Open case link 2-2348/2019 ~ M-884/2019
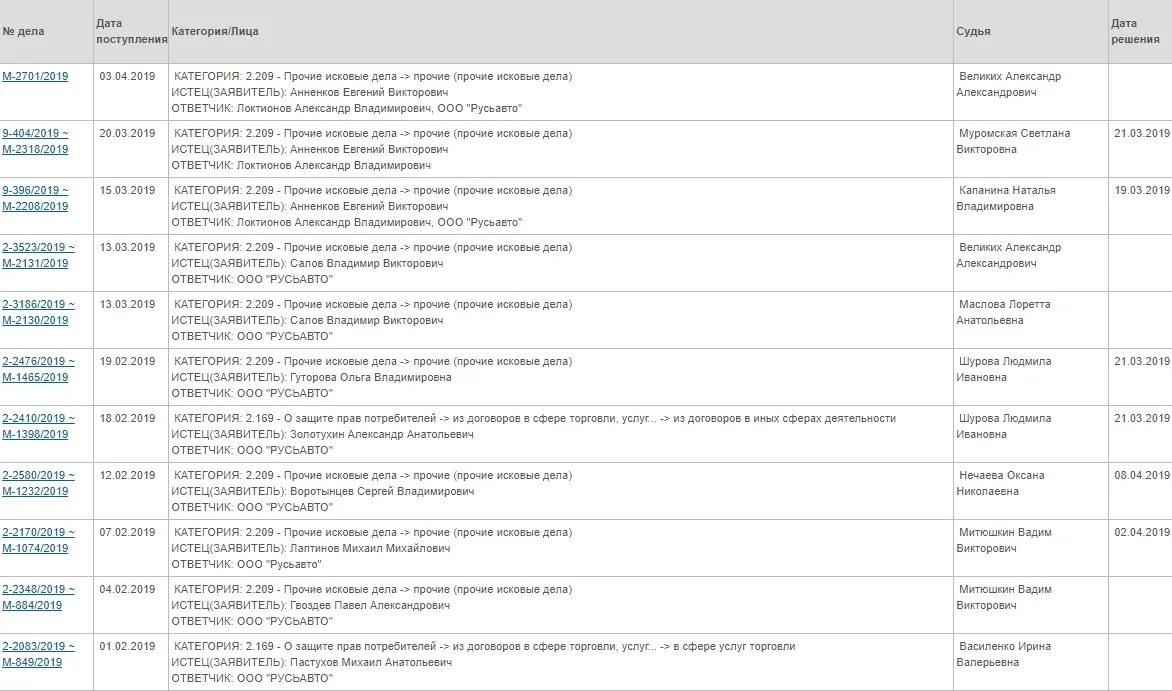This screenshot has height=691, width=1172. point(38,597)
